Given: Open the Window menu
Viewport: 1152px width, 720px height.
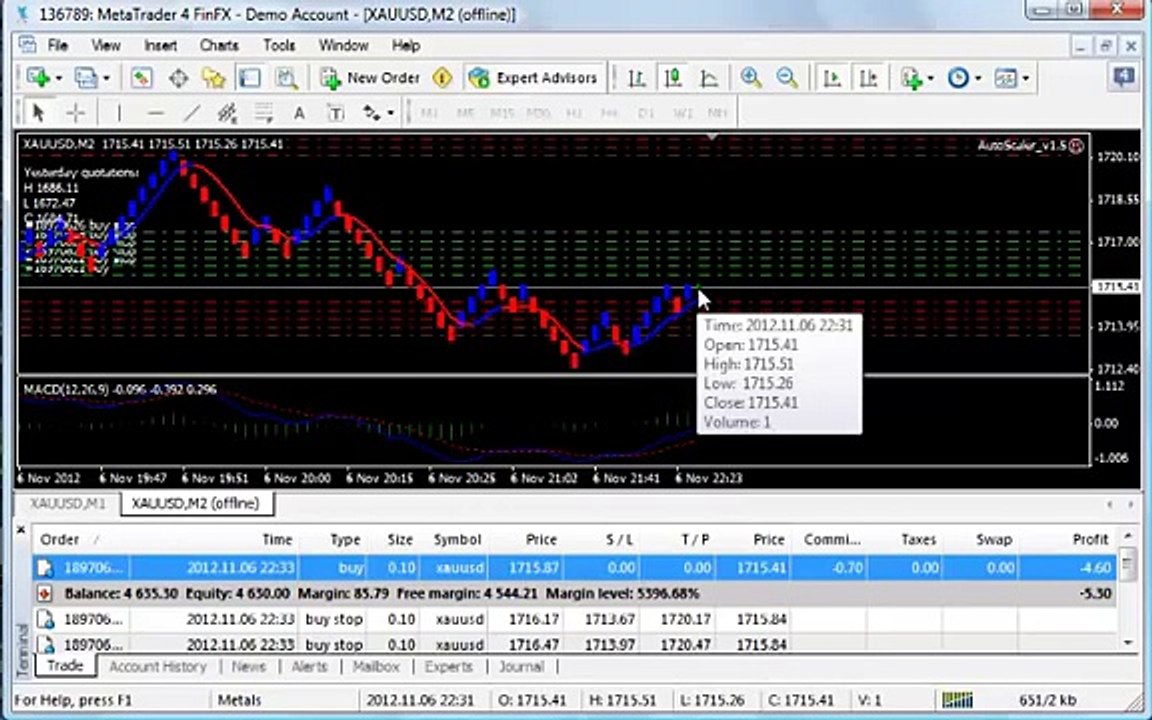Looking at the screenshot, I should [x=343, y=46].
